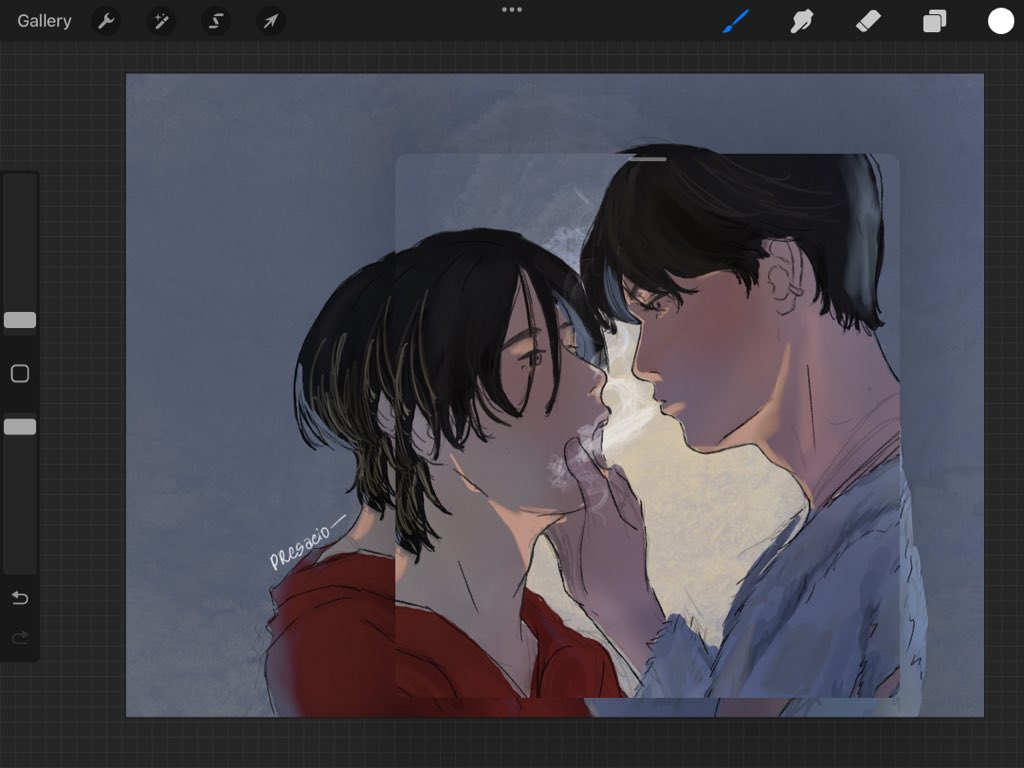
Task: Open the Gallery view
Action: click(x=44, y=21)
